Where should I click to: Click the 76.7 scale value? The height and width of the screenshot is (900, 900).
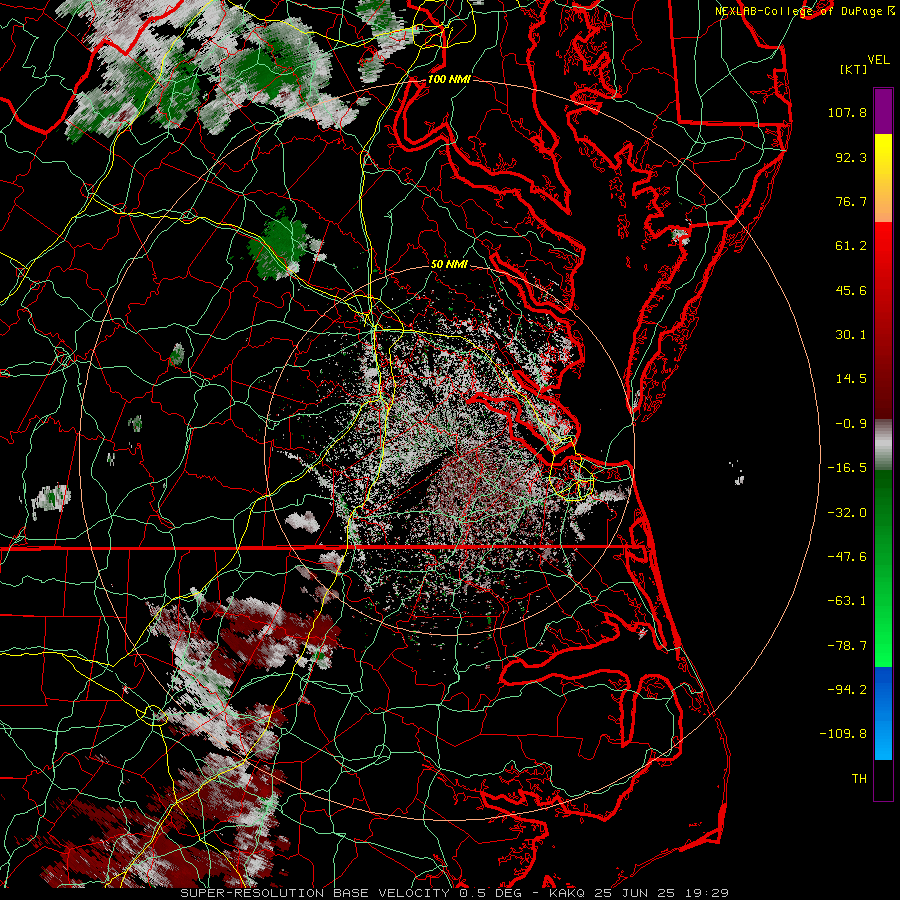pyautogui.click(x=851, y=201)
